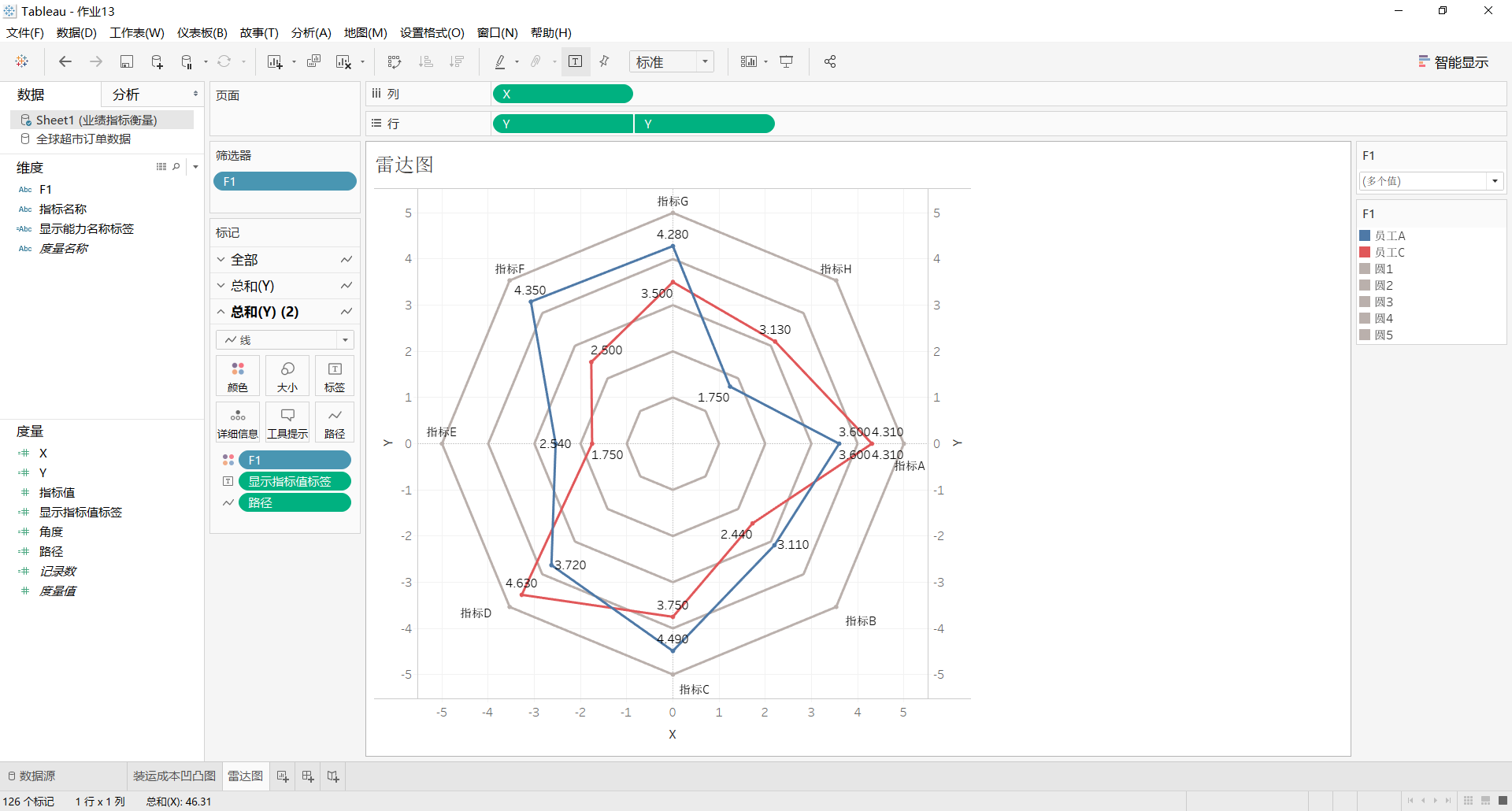Click the 员工C red legend swatch
The height and width of the screenshot is (811, 1512).
[x=1366, y=252]
